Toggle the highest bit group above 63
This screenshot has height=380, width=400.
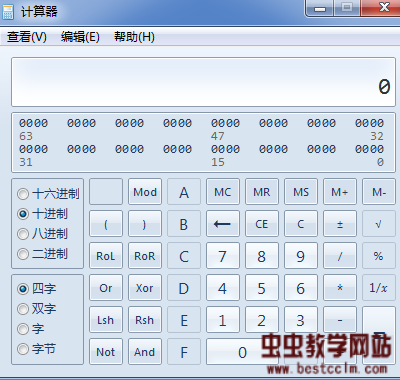click(x=33, y=123)
